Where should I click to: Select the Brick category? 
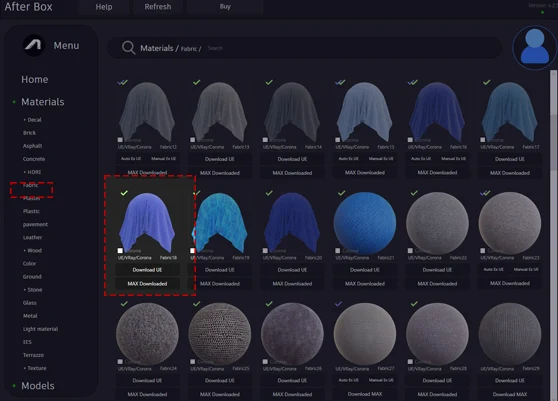[x=30, y=133]
